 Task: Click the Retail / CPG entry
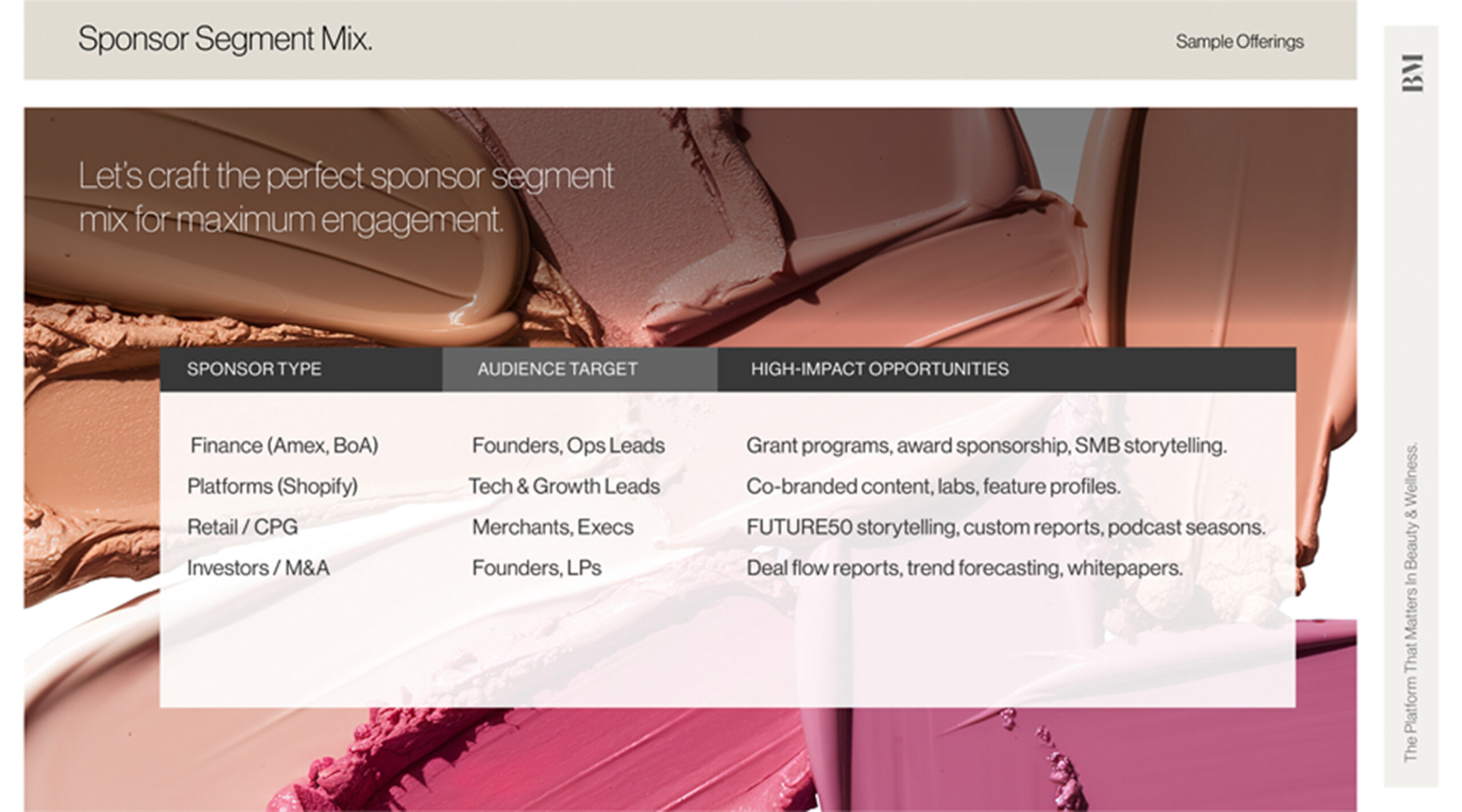click(242, 527)
